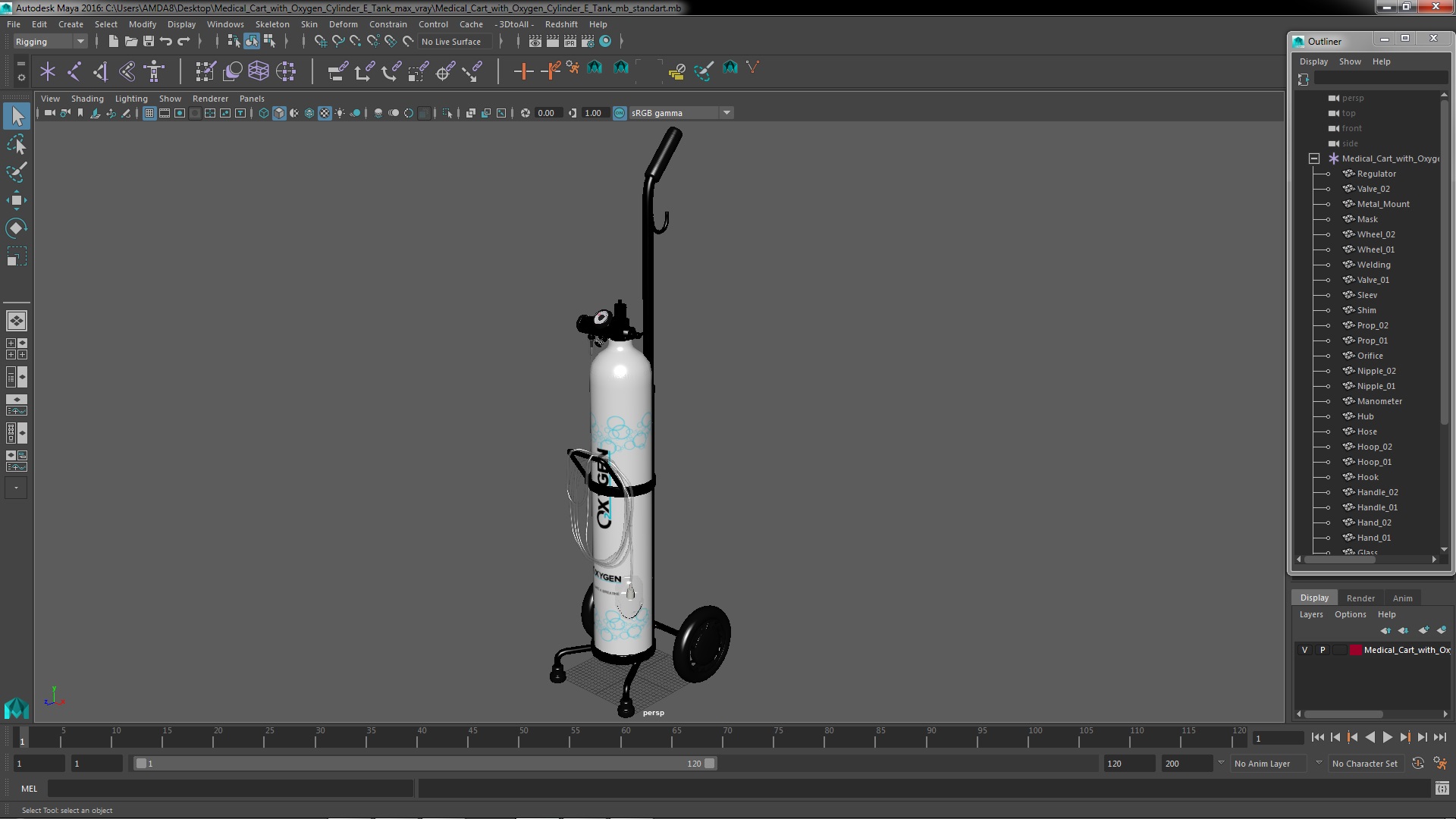1456x819 pixels.
Task: Select the Manometer node in Outliner
Action: pos(1379,401)
